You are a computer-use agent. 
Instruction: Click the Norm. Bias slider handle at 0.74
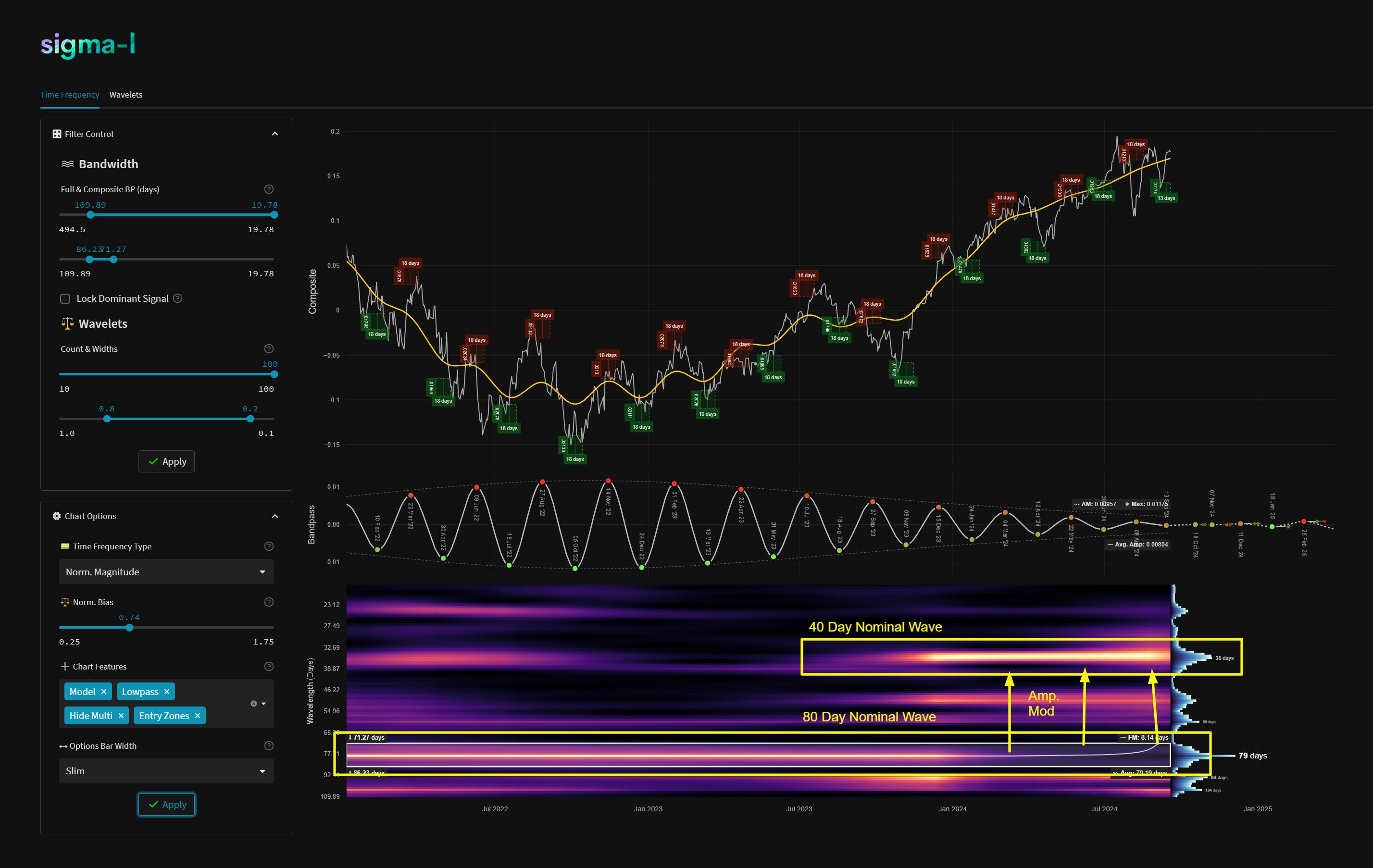129,628
